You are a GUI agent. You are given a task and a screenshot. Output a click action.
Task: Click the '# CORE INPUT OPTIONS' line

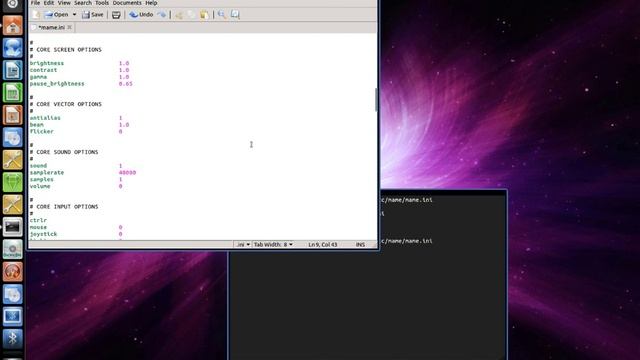point(64,207)
